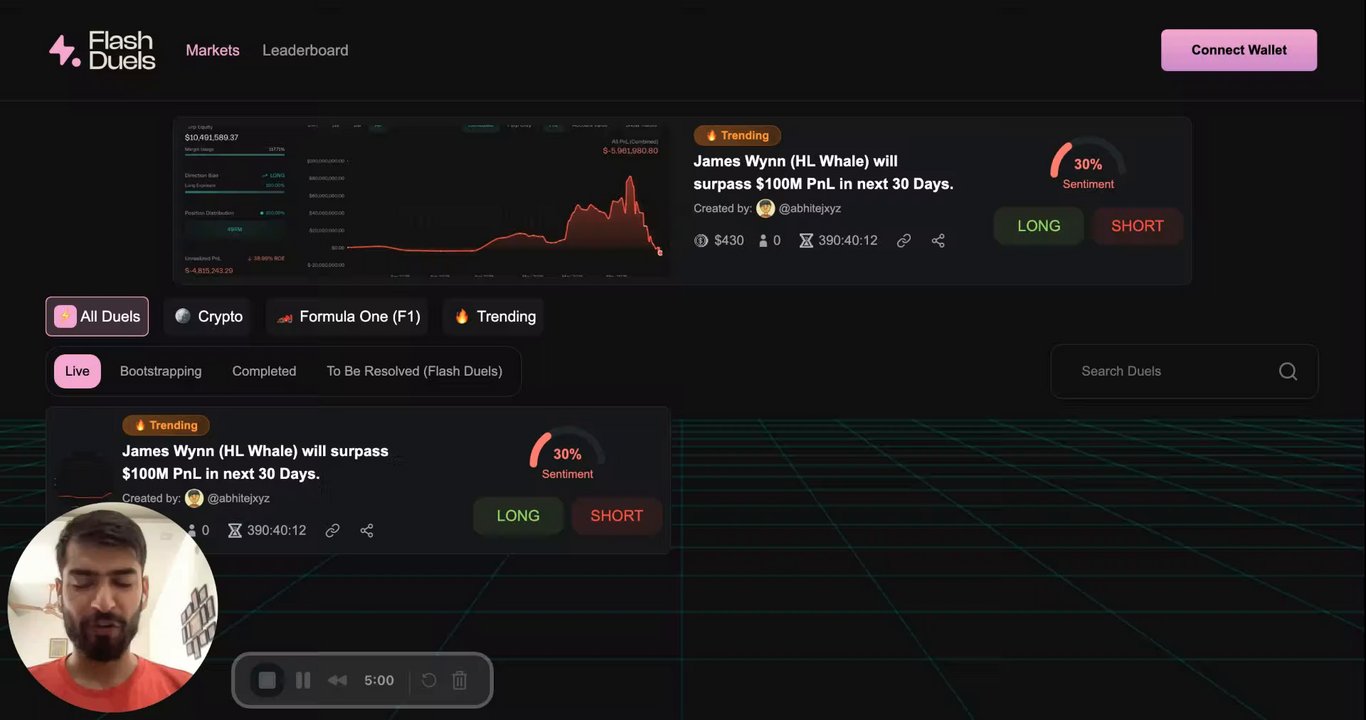The height and width of the screenshot is (720, 1366).
Task: Click the @abhitejxyz creator name in banner
Action: tap(810, 208)
